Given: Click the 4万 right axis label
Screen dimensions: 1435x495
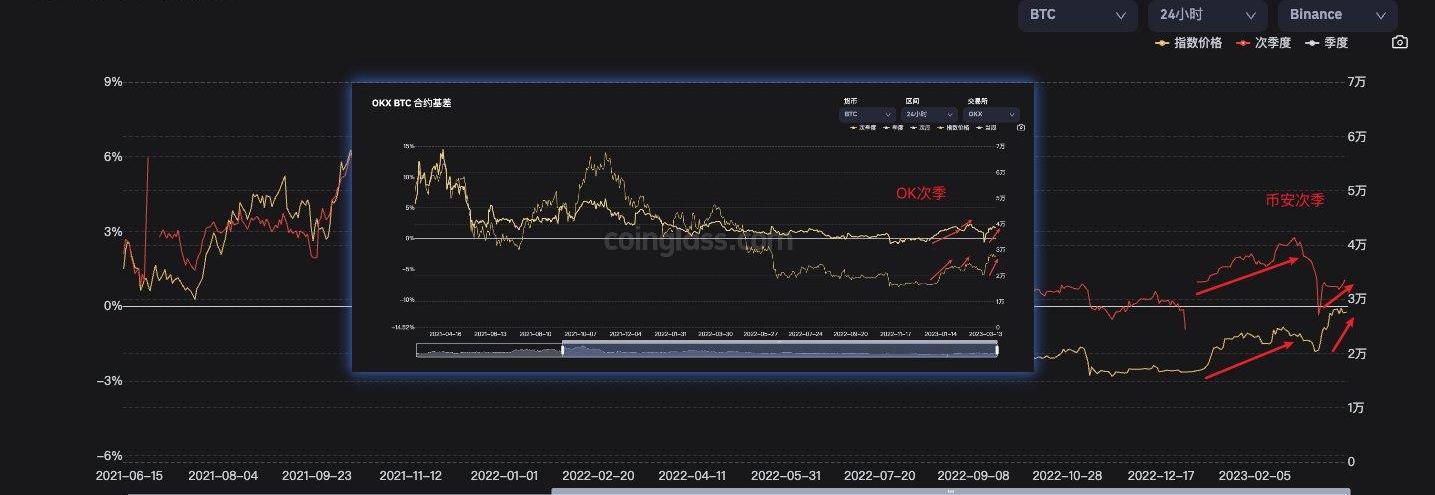Looking at the screenshot, I should (1357, 245).
